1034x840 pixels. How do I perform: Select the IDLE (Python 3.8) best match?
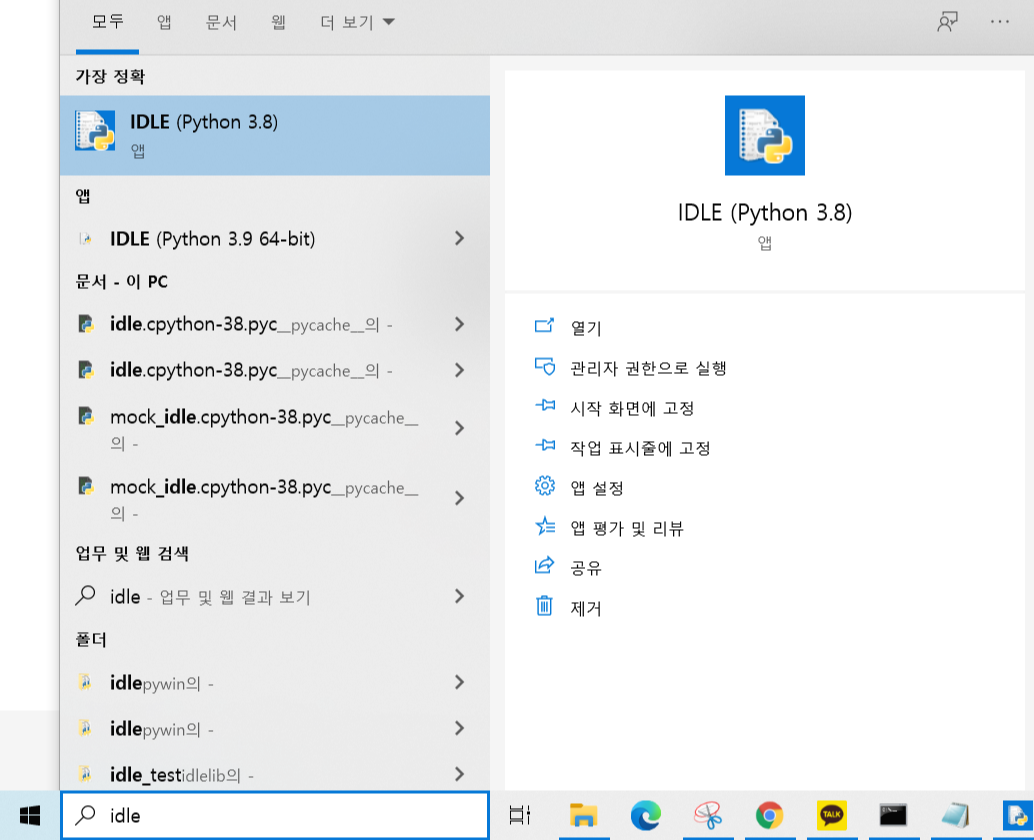click(275, 135)
